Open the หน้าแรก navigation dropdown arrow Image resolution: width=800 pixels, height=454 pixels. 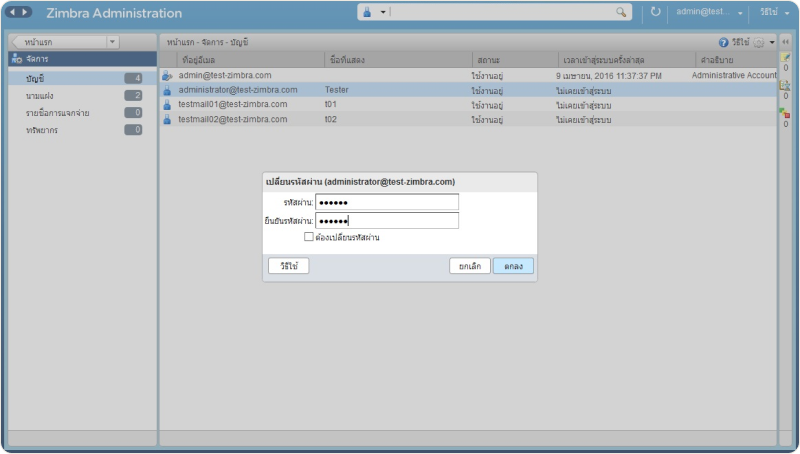coord(112,42)
